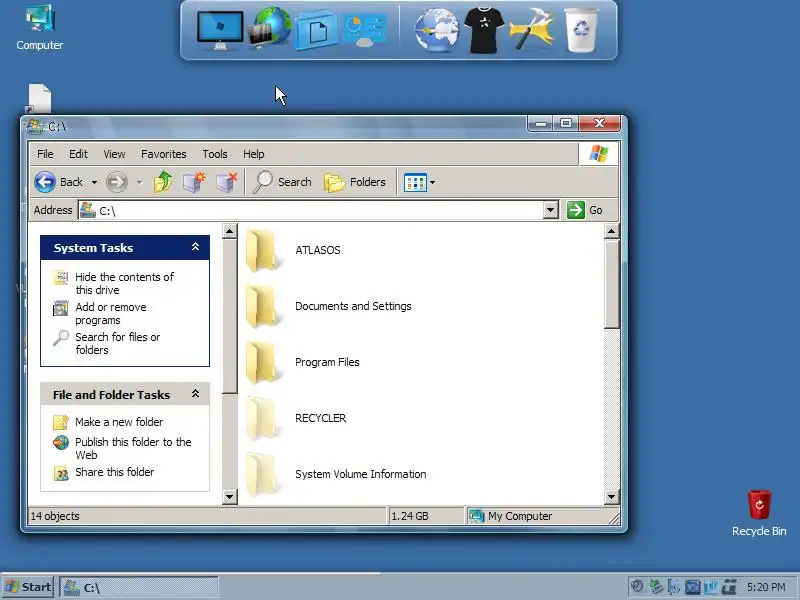
Task: Open the ATLASOS folder icon
Action: point(261,251)
